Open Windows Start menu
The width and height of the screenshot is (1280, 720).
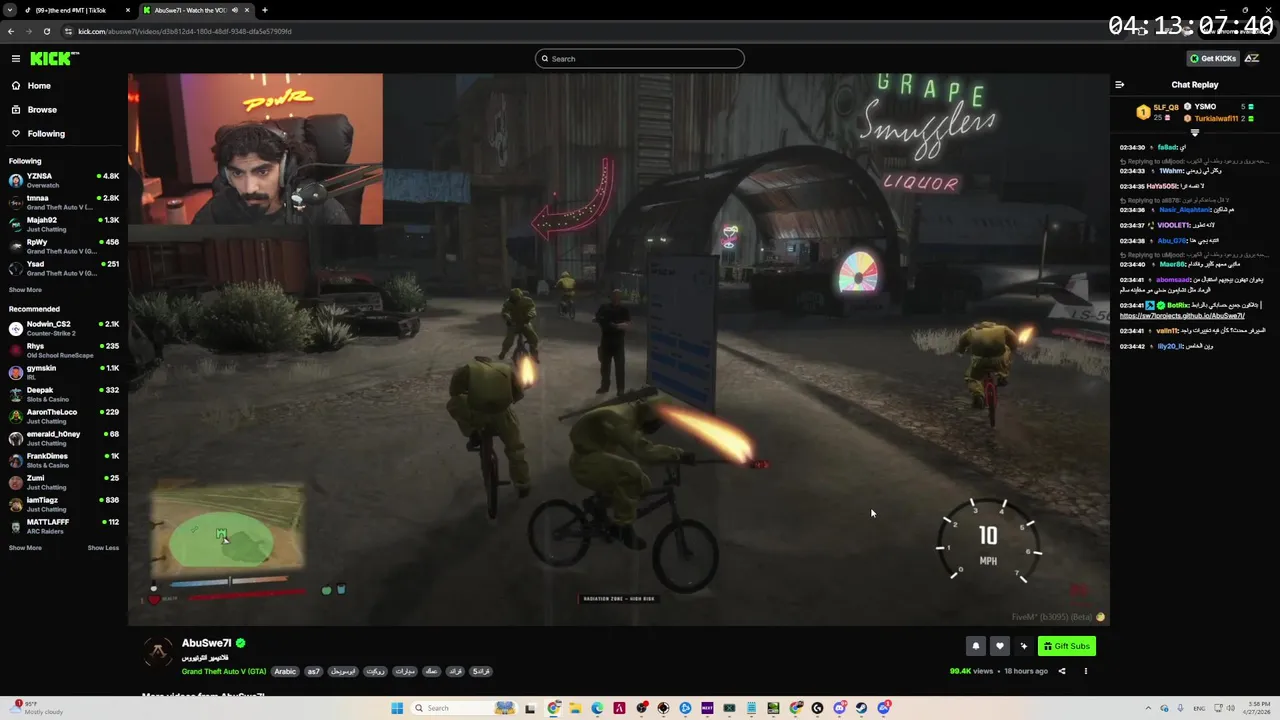click(397, 708)
